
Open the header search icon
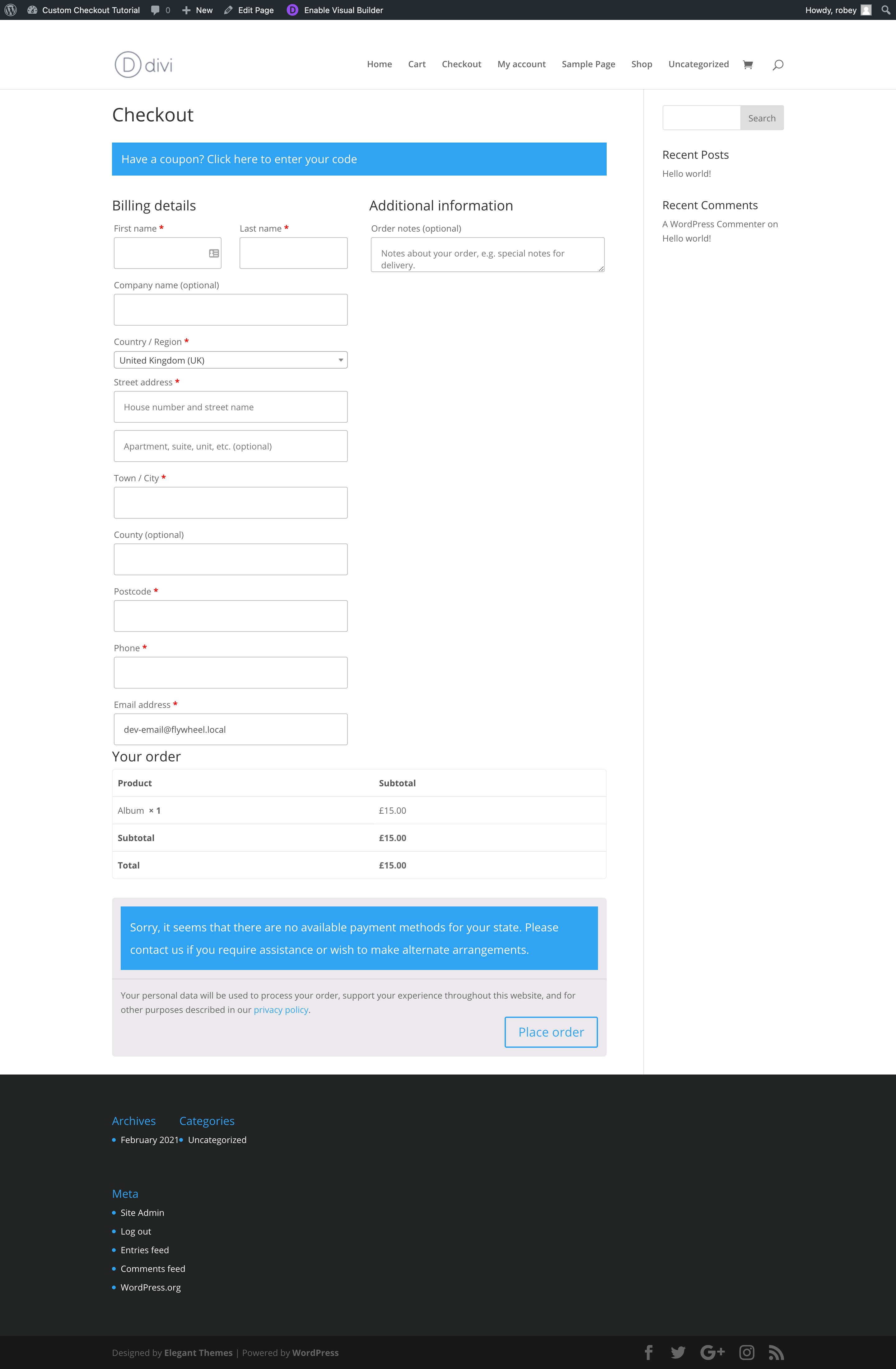pos(777,64)
